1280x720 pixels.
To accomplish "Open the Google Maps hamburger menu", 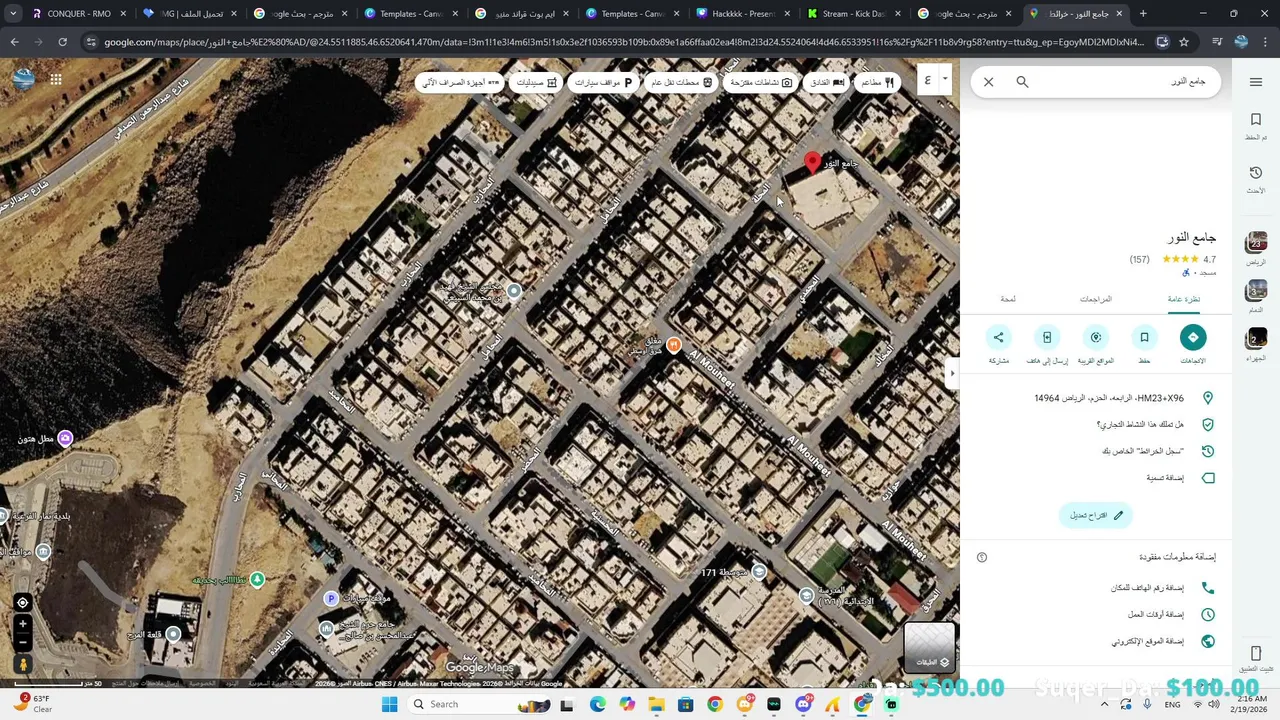I will pos(1256,82).
